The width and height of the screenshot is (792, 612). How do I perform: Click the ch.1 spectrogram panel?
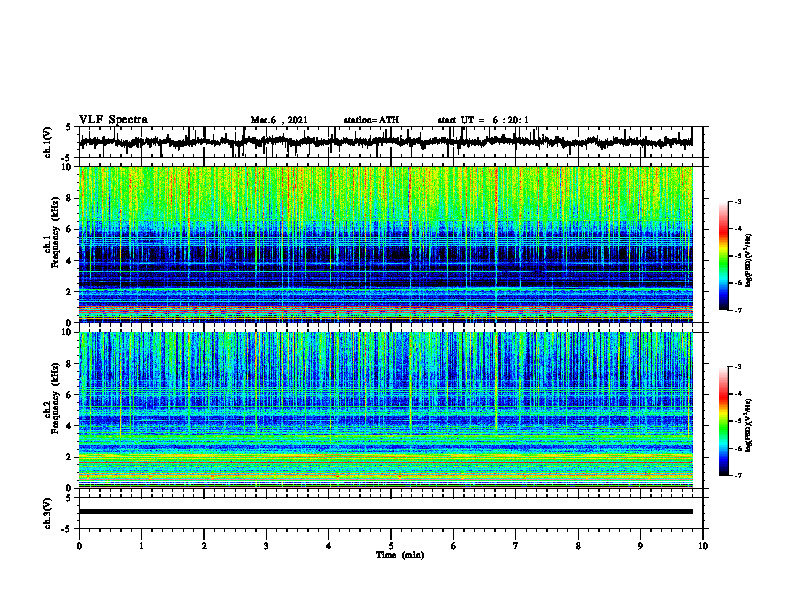coord(386,244)
